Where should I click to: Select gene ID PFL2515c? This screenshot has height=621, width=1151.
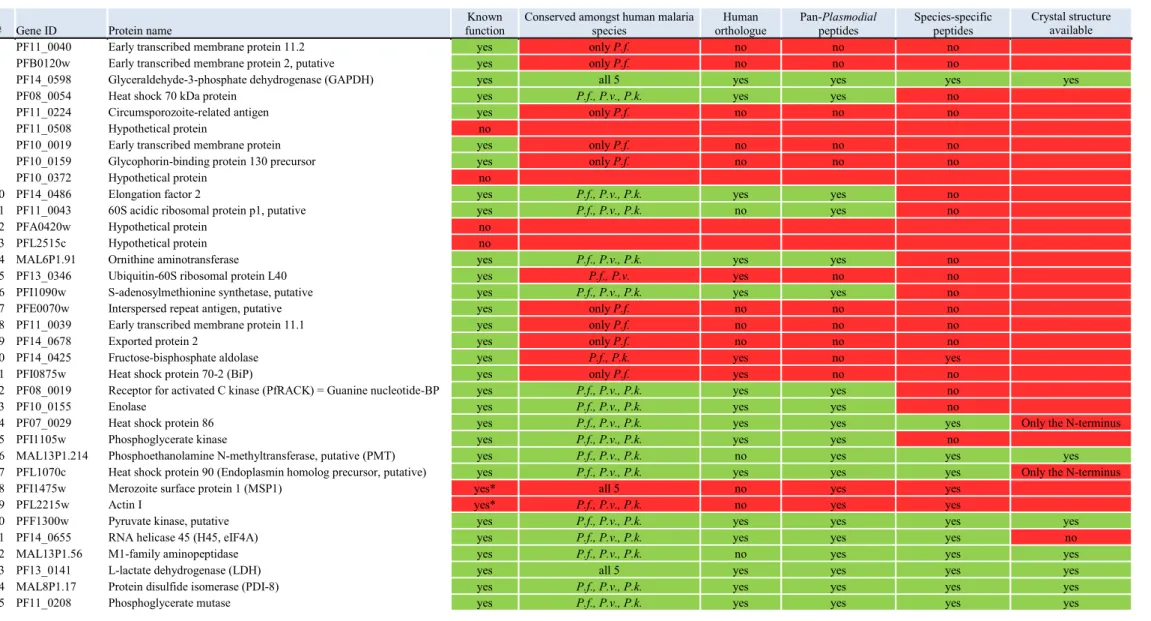tap(41, 243)
